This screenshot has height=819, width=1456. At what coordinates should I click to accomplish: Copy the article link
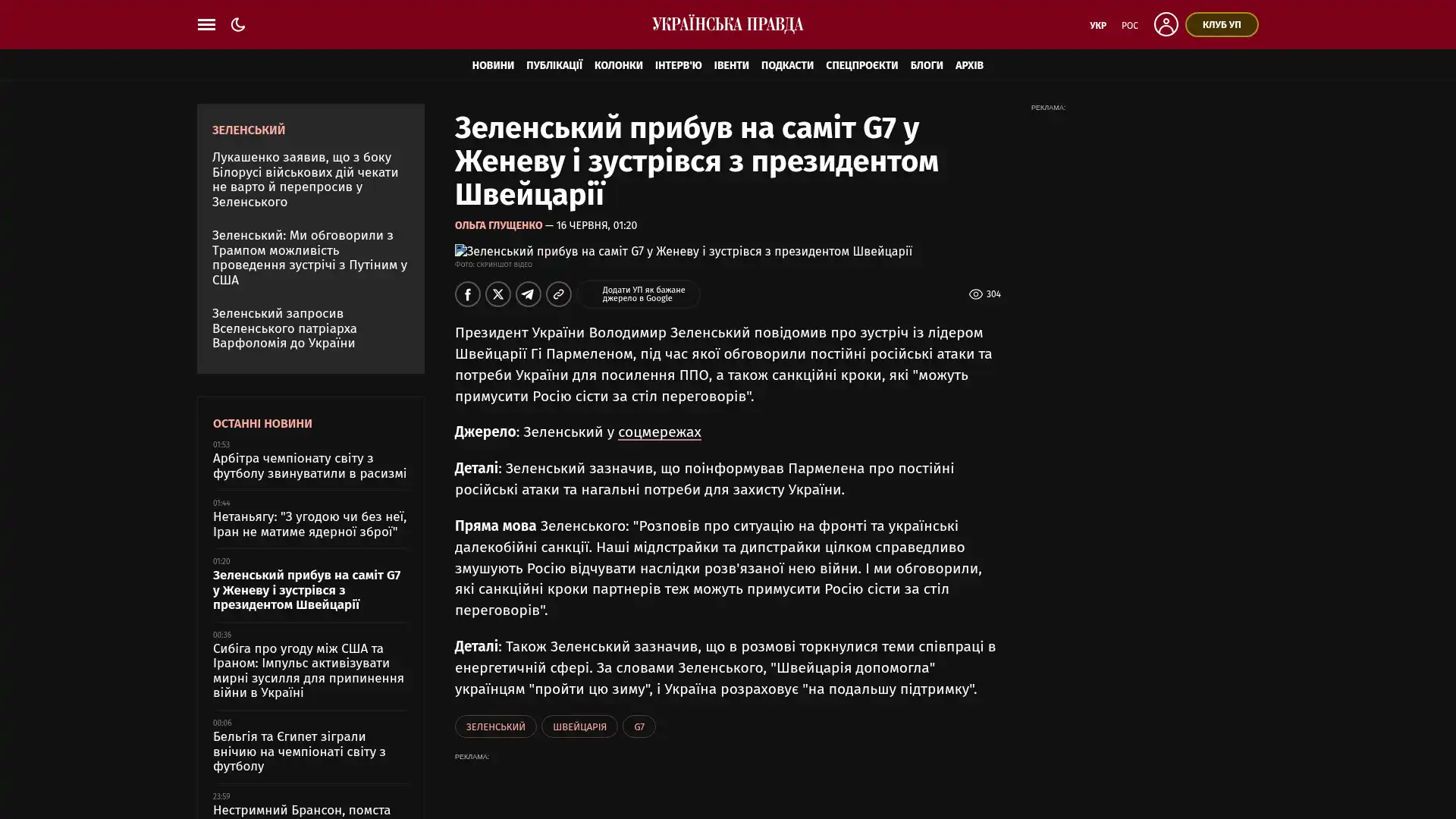click(x=558, y=294)
